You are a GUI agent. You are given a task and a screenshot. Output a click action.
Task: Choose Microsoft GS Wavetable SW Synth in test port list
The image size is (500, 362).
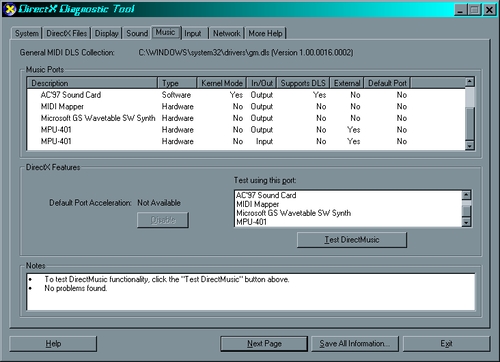pos(348,213)
